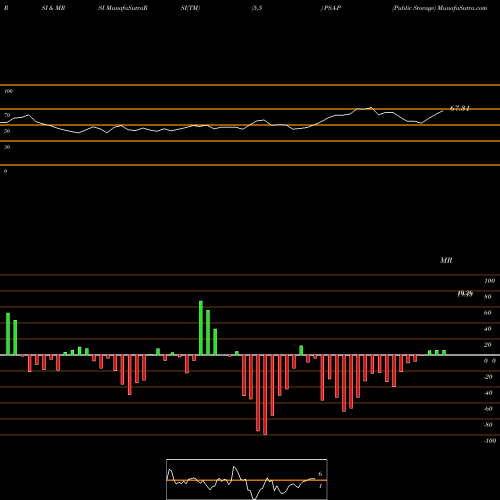The height and width of the screenshot is (500, 500).
Task: Click the "SI(TM)" header label
Action: 190,8
